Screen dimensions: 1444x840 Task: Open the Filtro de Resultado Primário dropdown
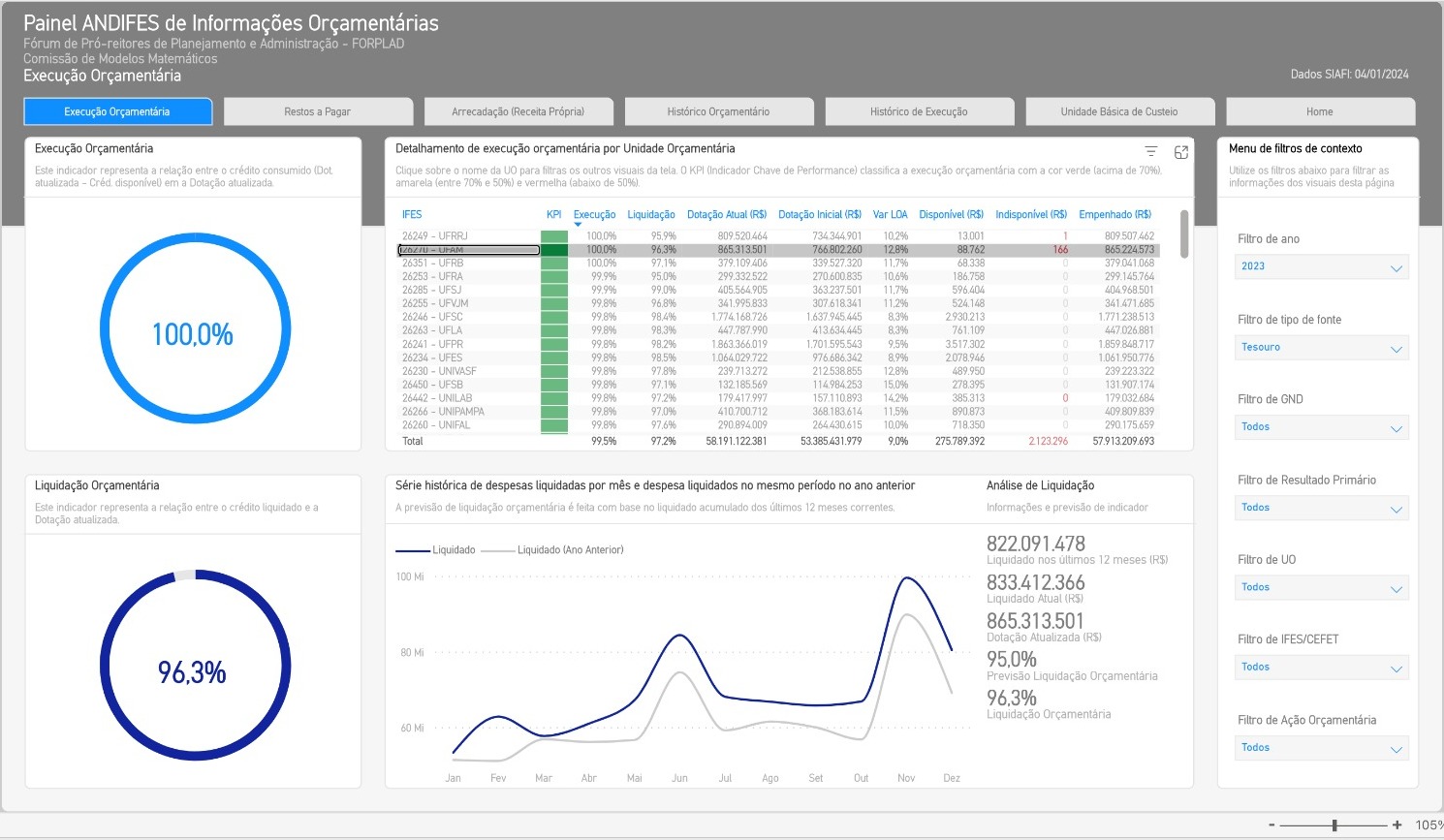point(1321,508)
